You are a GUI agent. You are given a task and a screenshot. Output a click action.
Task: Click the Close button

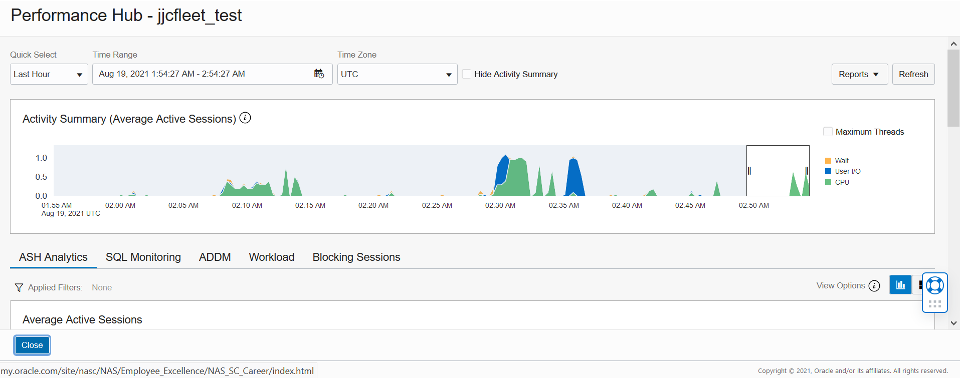[32, 345]
